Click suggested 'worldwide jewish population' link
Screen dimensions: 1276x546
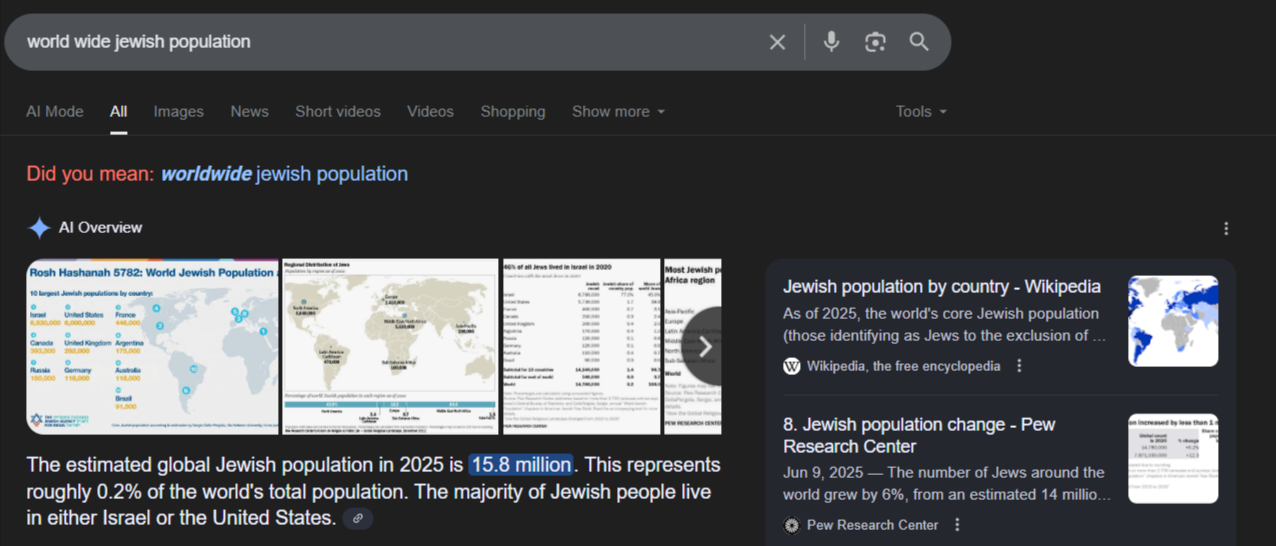(284, 174)
